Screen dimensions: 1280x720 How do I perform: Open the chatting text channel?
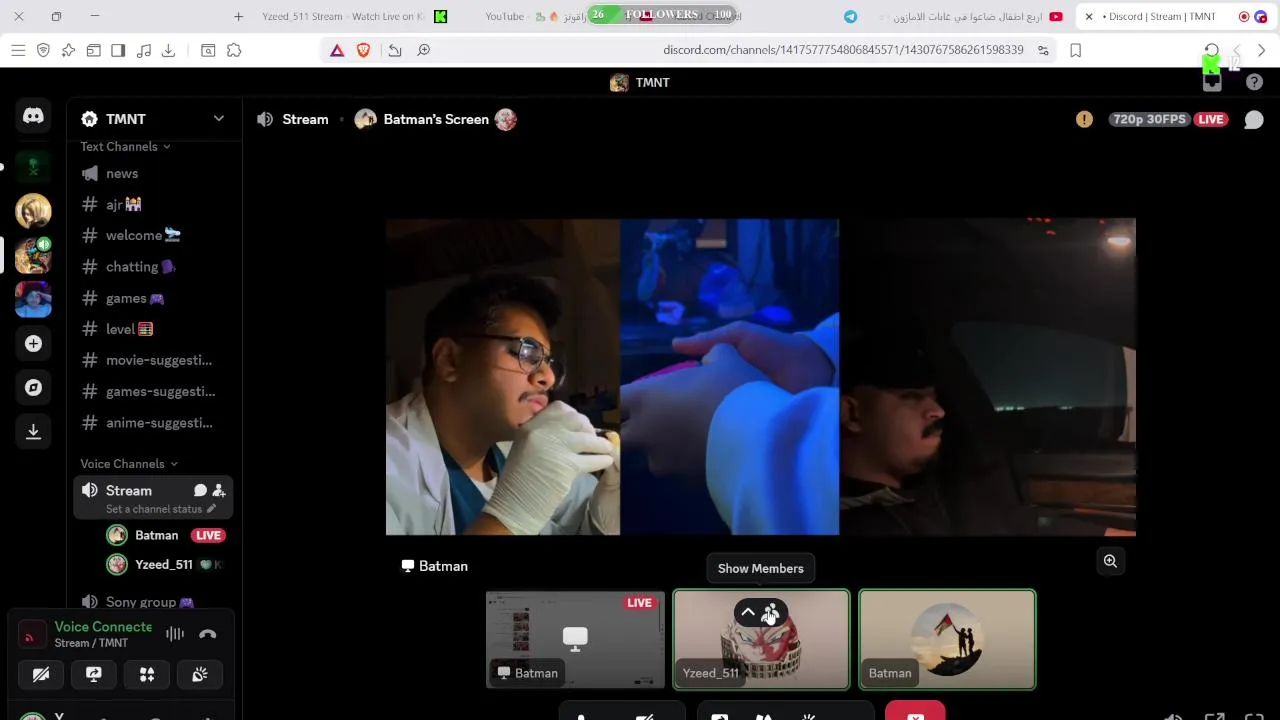click(153, 267)
